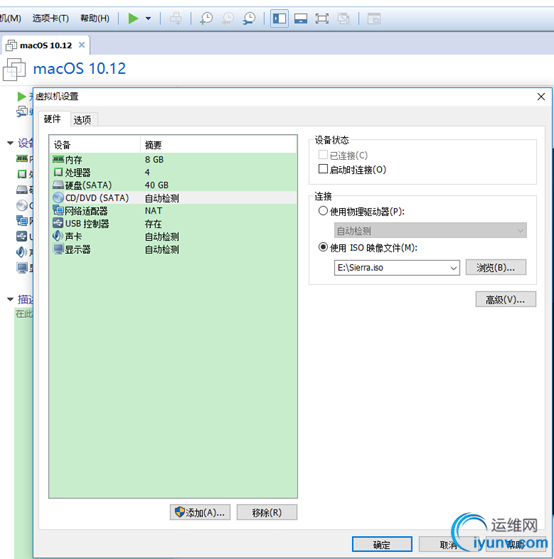Toggle the 已连接(C) checkbox
Viewport: 554px width, 559px height.
pyautogui.click(x=323, y=155)
